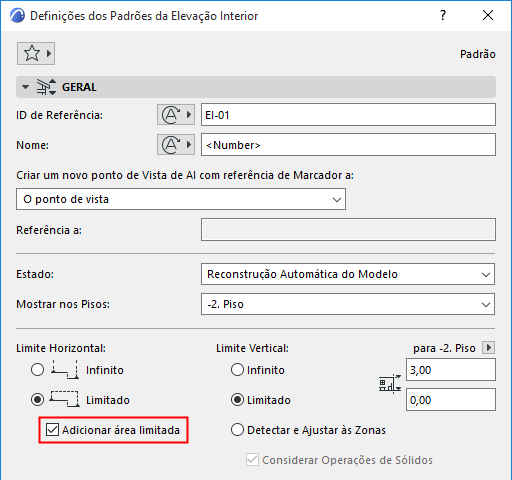Select Limitado for Limite Vertical

(x=237, y=400)
